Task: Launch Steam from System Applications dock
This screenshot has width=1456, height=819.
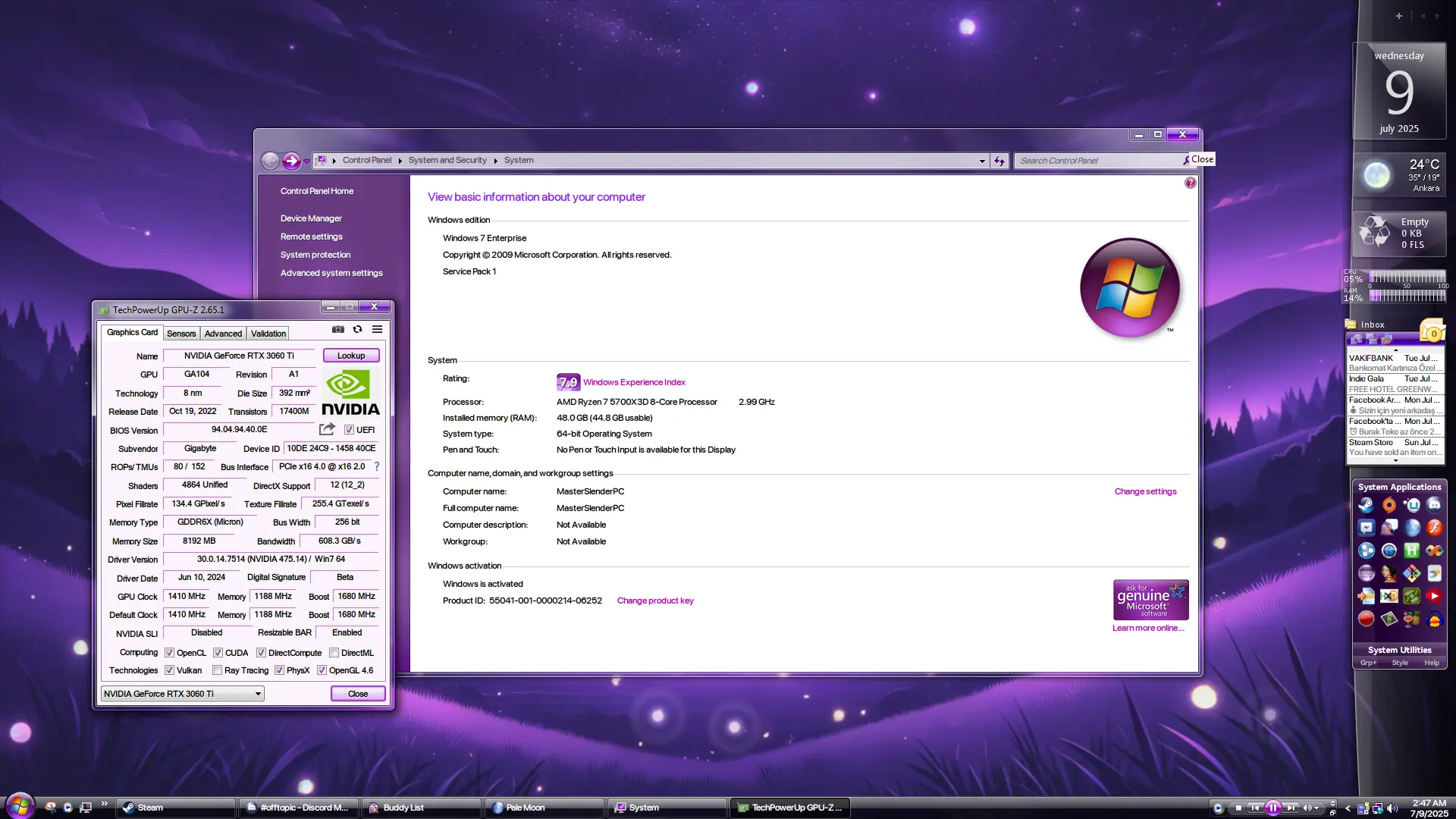Action: [1366, 505]
